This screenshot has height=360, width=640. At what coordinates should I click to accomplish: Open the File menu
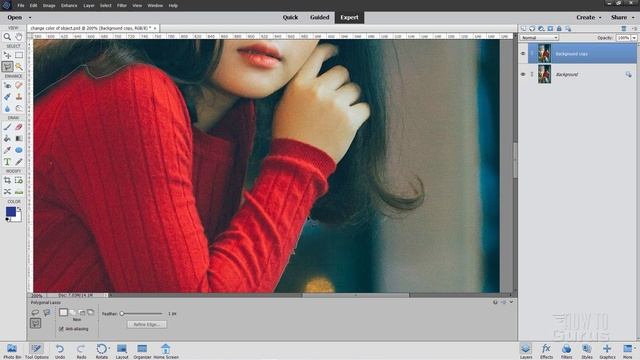point(21,6)
